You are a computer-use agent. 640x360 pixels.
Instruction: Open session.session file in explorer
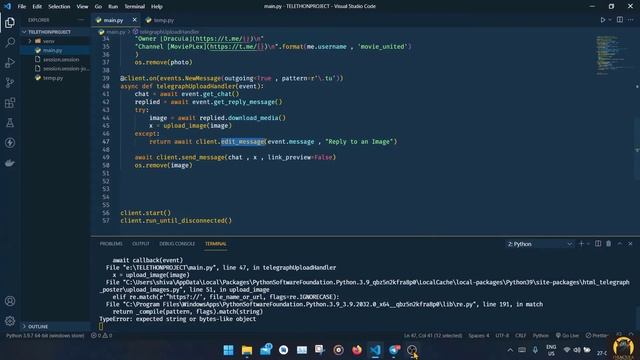click(x=55, y=60)
